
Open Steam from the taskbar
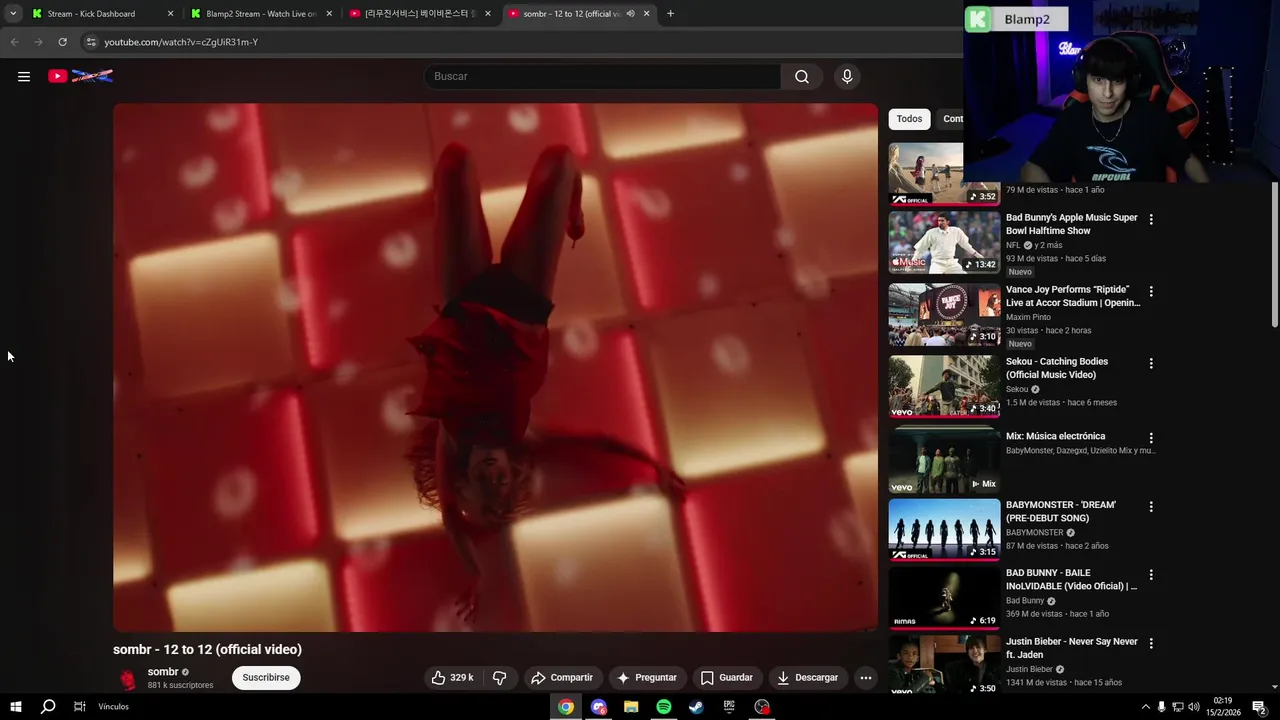click(696, 706)
